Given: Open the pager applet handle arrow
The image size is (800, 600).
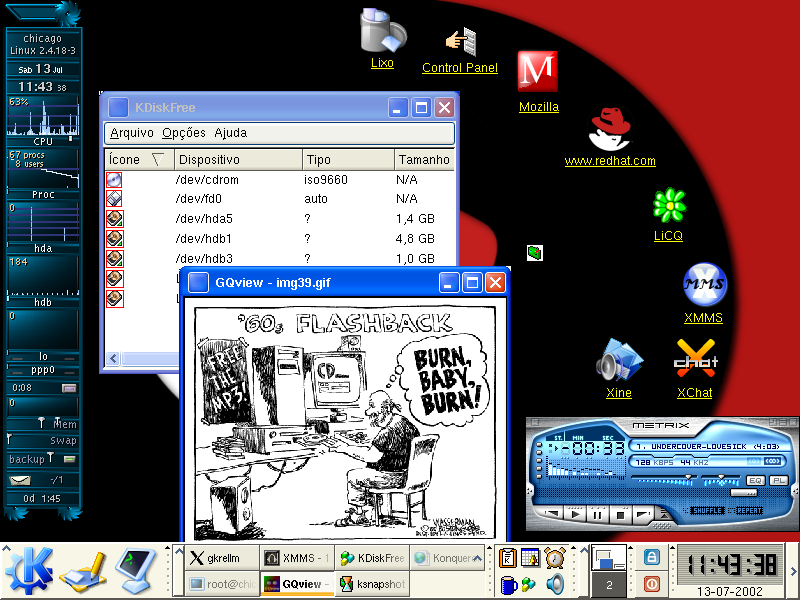Looking at the screenshot, I should pyautogui.click(x=584, y=549).
